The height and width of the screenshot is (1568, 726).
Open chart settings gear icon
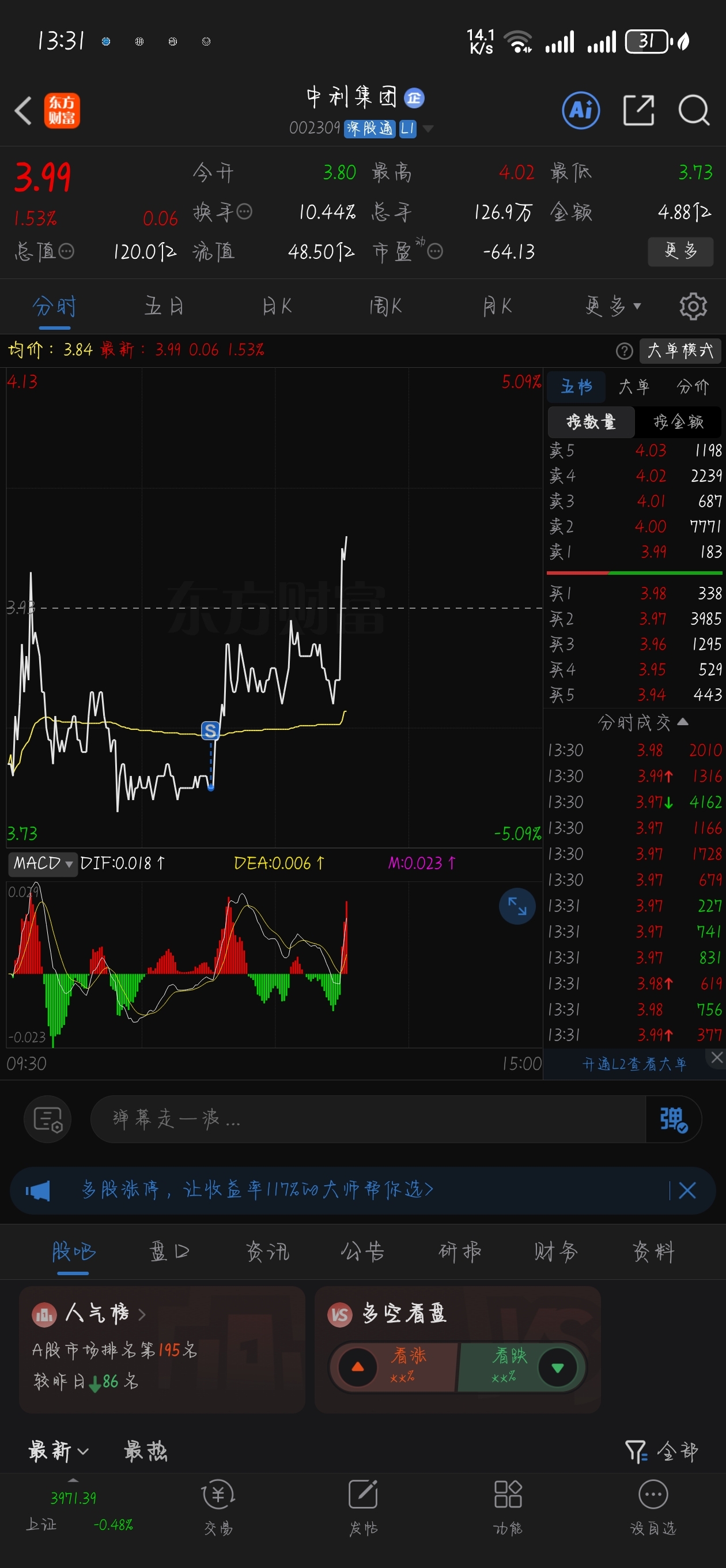click(x=693, y=306)
